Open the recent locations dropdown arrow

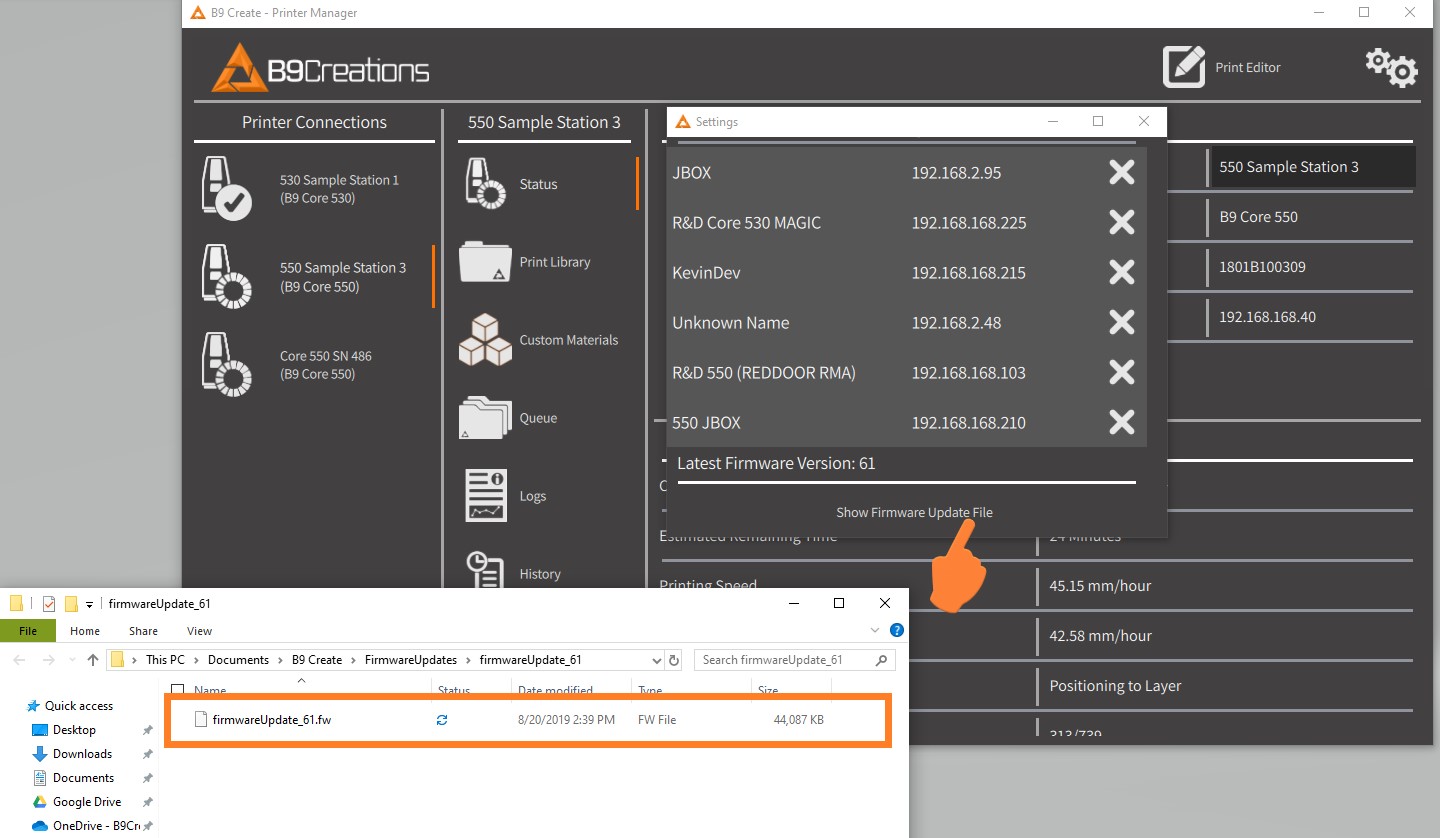72,660
